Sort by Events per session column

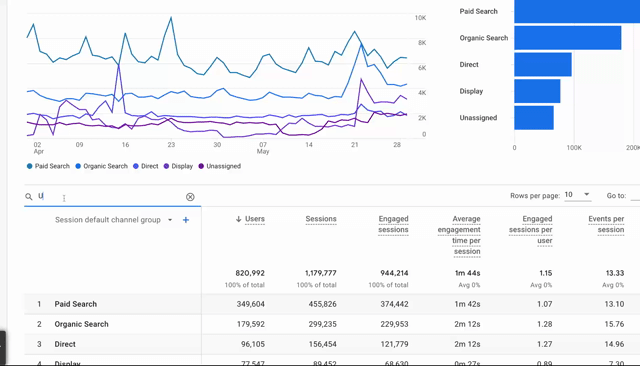(606, 224)
